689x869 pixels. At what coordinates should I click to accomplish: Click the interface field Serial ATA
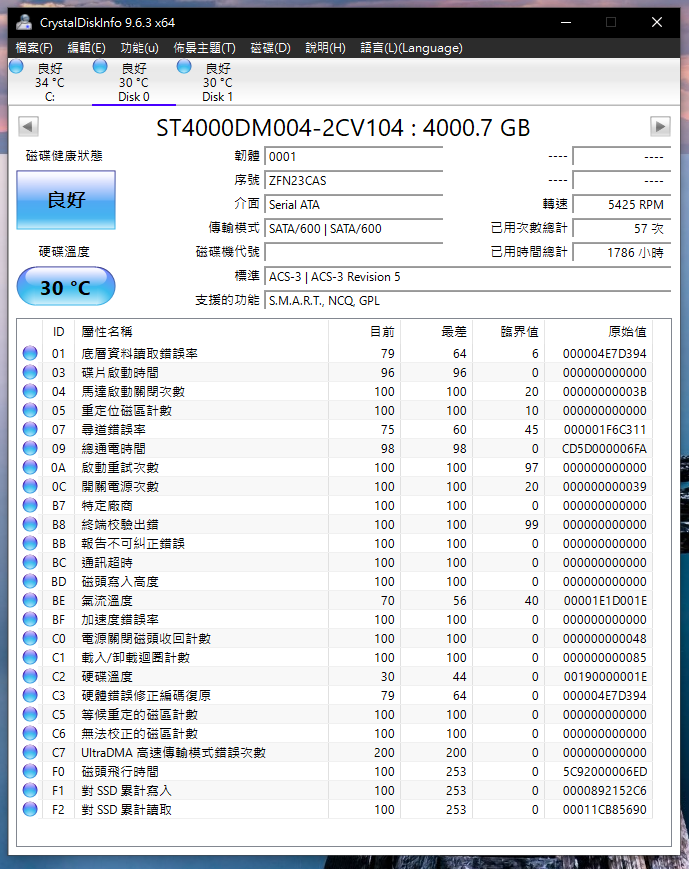point(354,205)
